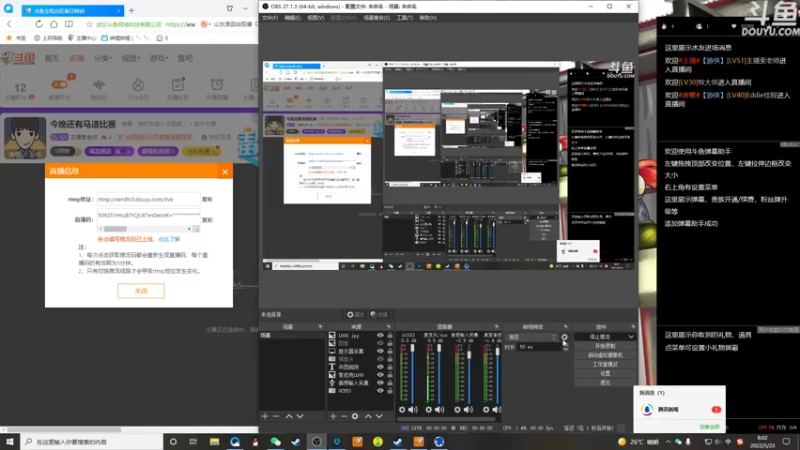Pop out the audio mixer dock panel

(496, 327)
